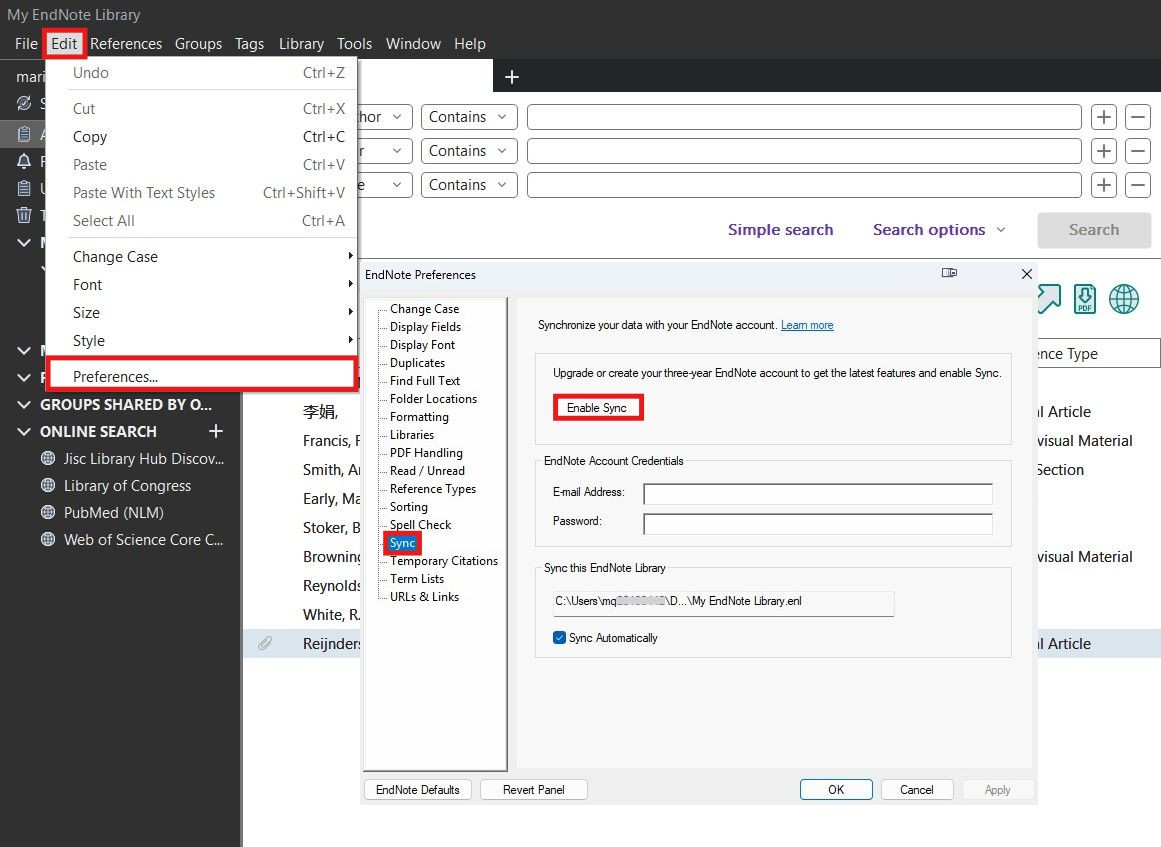
Task: Open the third Contains dropdown
Action: (469, 185)
